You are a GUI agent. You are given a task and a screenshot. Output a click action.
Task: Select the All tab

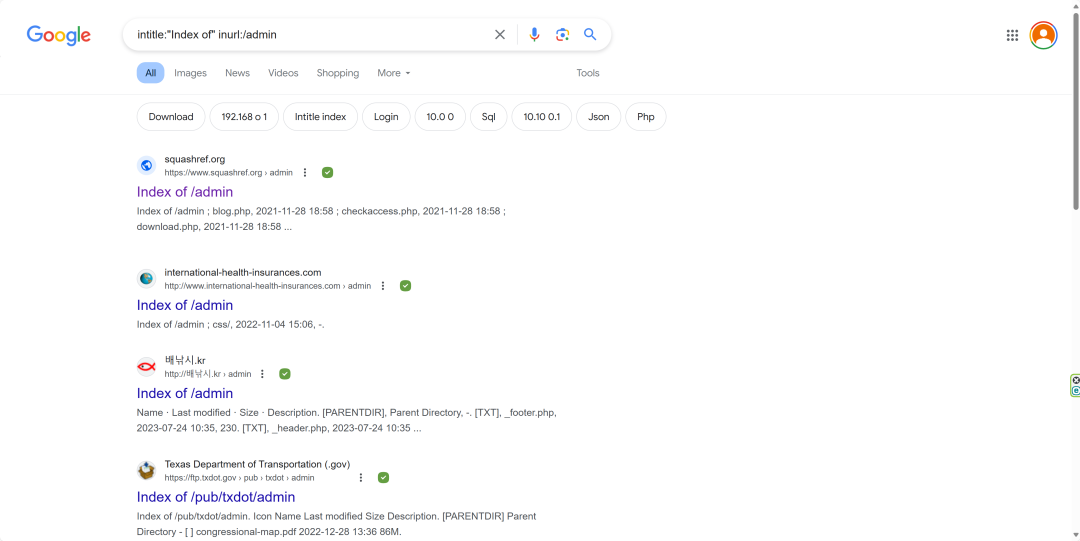150,73
